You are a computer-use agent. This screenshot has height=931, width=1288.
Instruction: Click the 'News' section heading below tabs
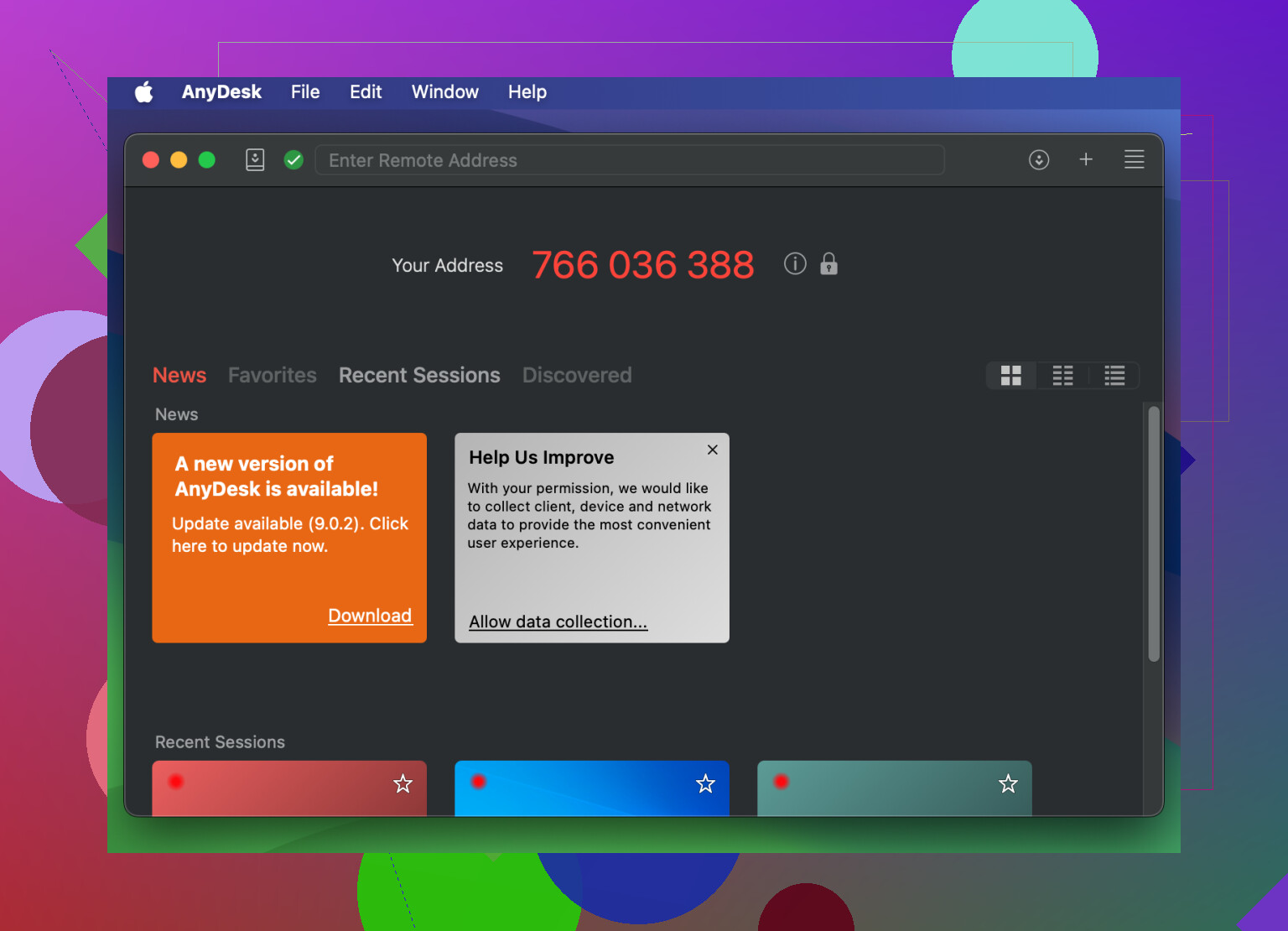point(177,414)
